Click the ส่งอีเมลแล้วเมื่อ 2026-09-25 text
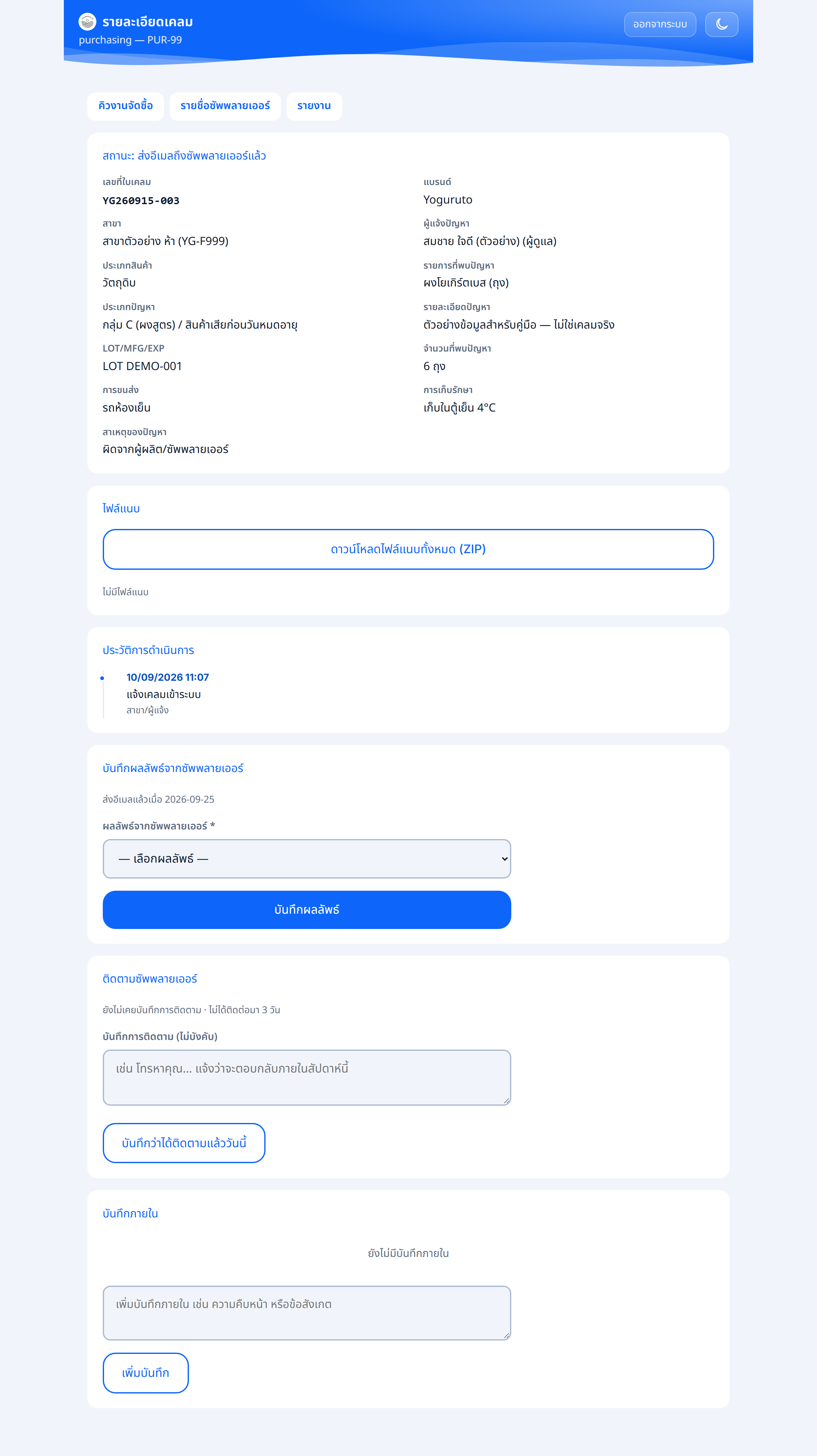Screen dimensions: 817x1456 (x=158, y=799)
